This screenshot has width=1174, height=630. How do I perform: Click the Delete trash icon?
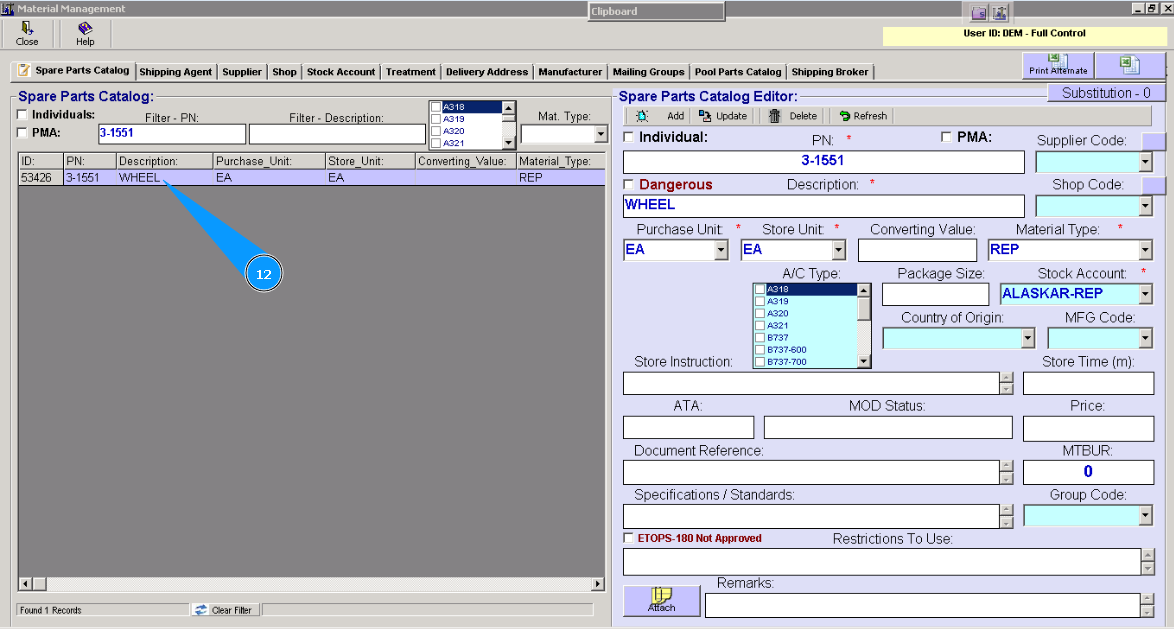tap(775, 116)
